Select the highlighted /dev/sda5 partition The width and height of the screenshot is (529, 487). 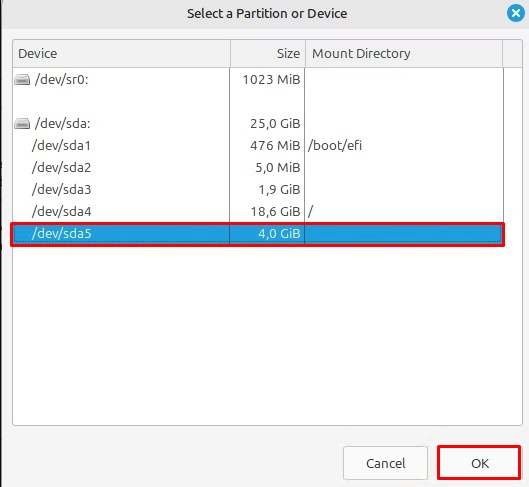click(258, 234)
